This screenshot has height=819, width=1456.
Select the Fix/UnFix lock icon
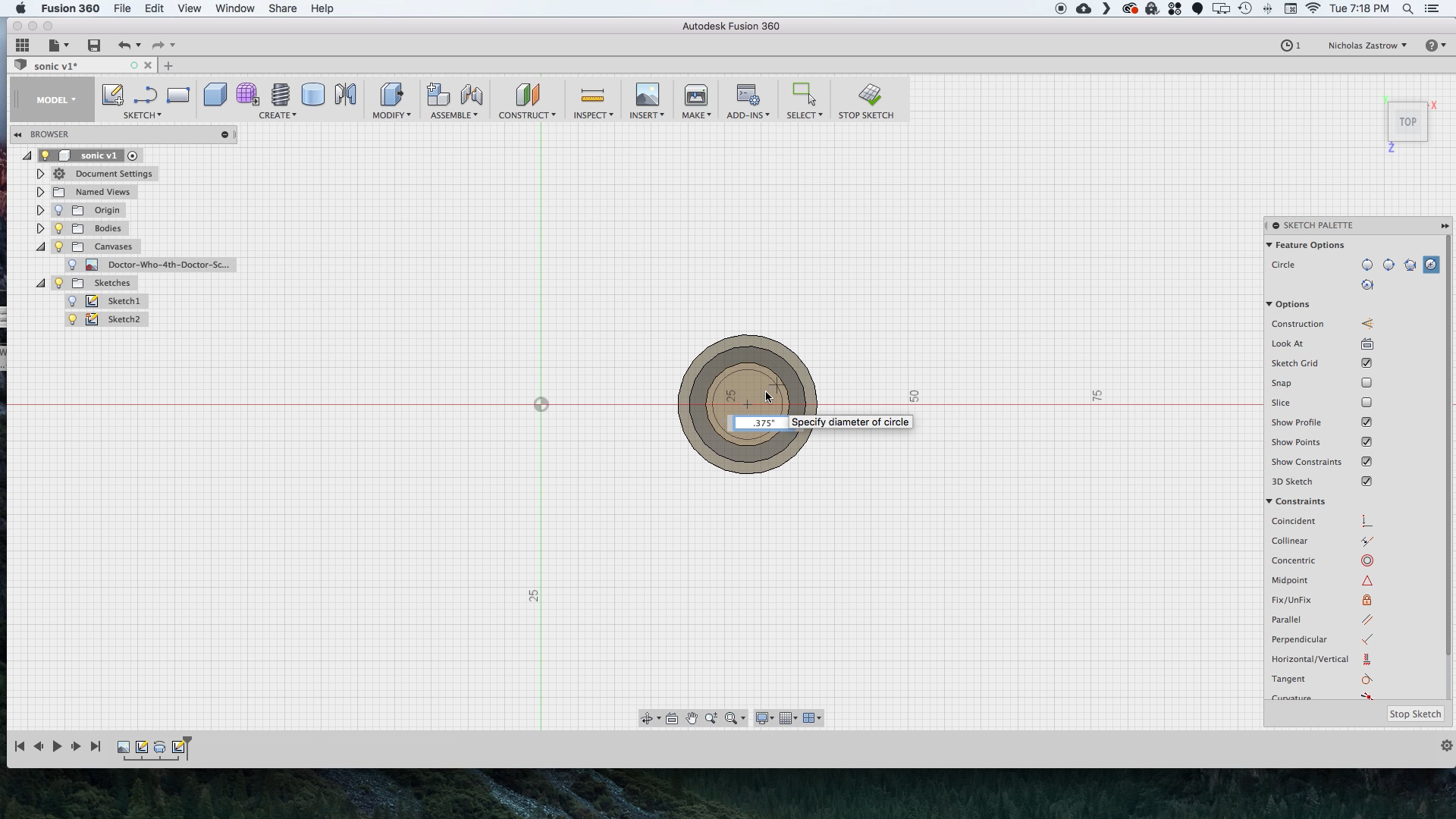1367,600
